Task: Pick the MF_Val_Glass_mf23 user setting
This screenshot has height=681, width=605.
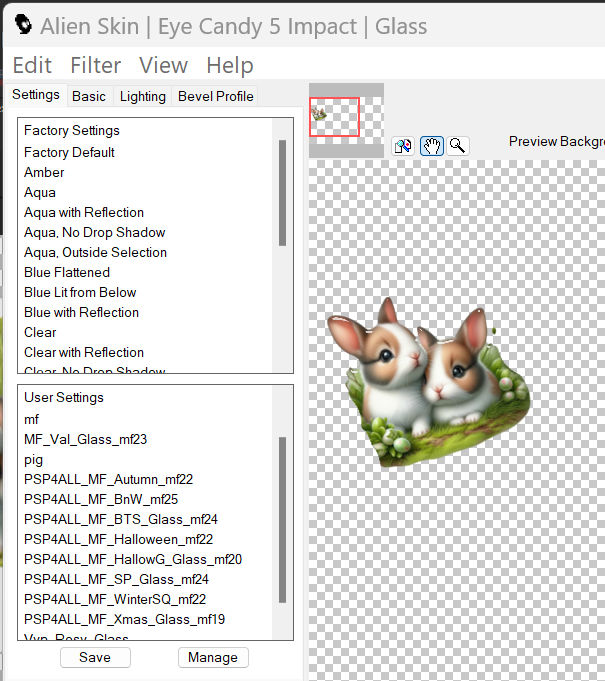Action: point(86,439)
